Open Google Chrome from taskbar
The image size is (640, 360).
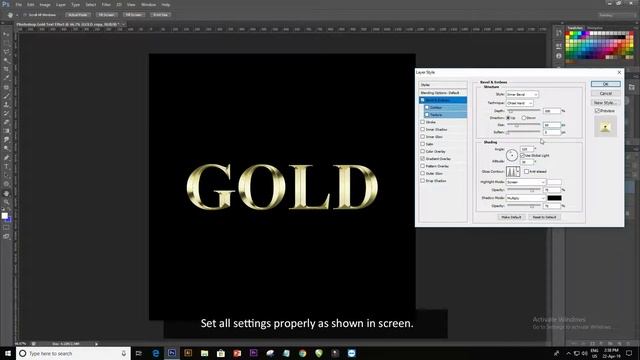point(302,353)
